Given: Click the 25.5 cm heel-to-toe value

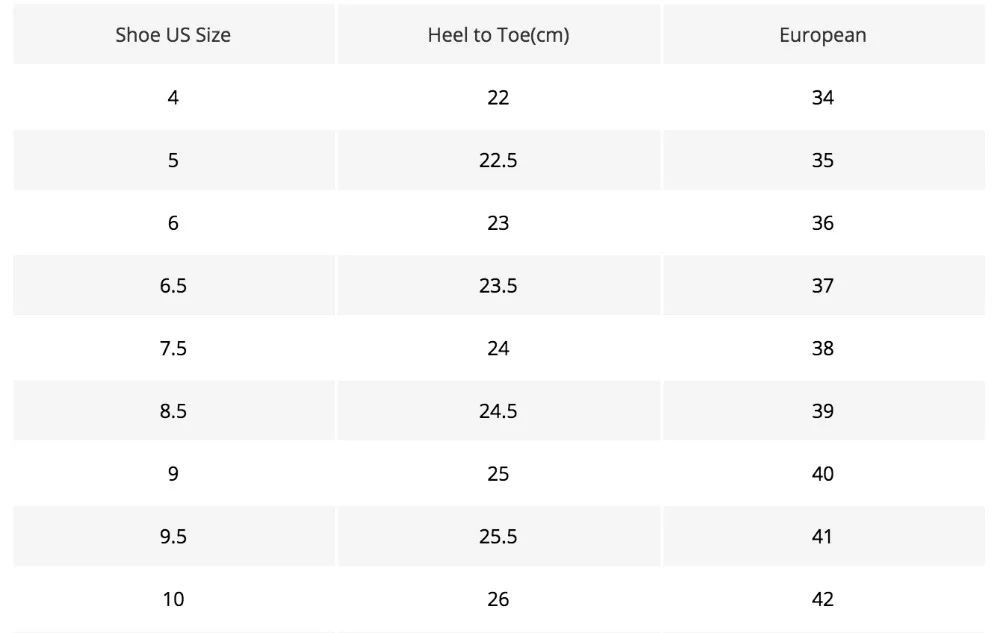Looking at the screenshot, I should pyautogui.click(x=498, y=537).
